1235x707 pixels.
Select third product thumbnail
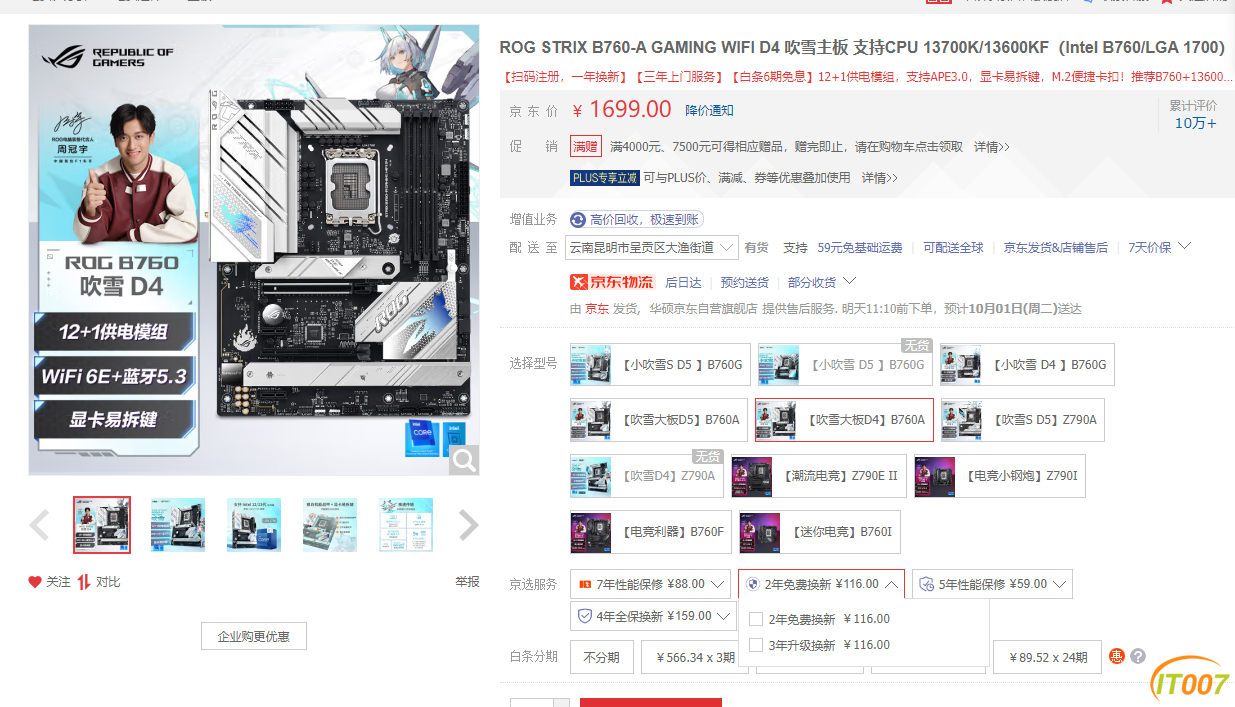(x=254, y=525)
